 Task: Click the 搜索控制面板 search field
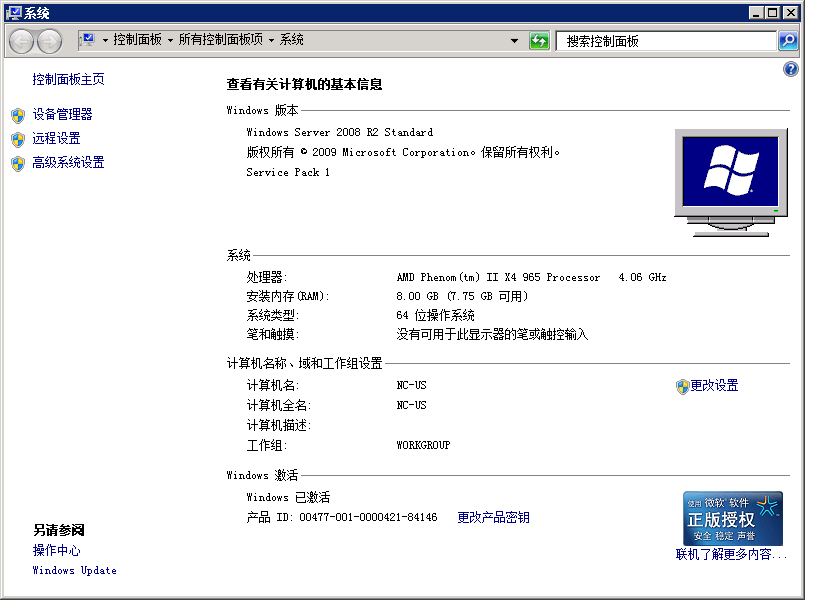click(x=666, y=41)
